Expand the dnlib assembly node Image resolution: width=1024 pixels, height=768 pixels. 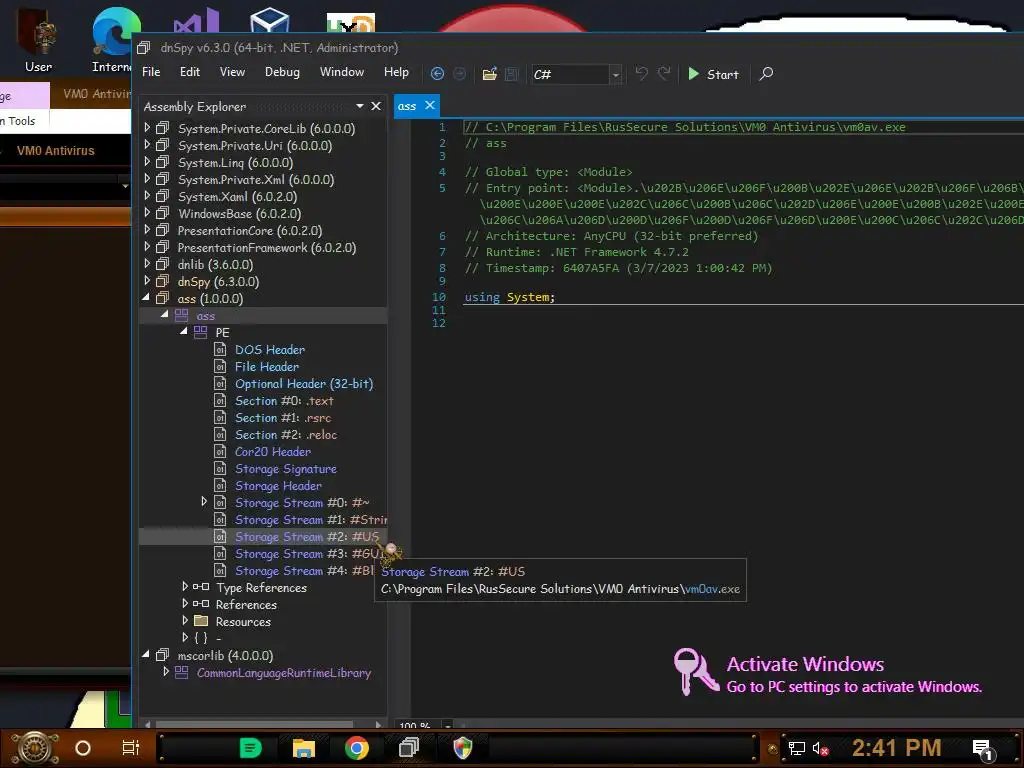tap(148, 264)
